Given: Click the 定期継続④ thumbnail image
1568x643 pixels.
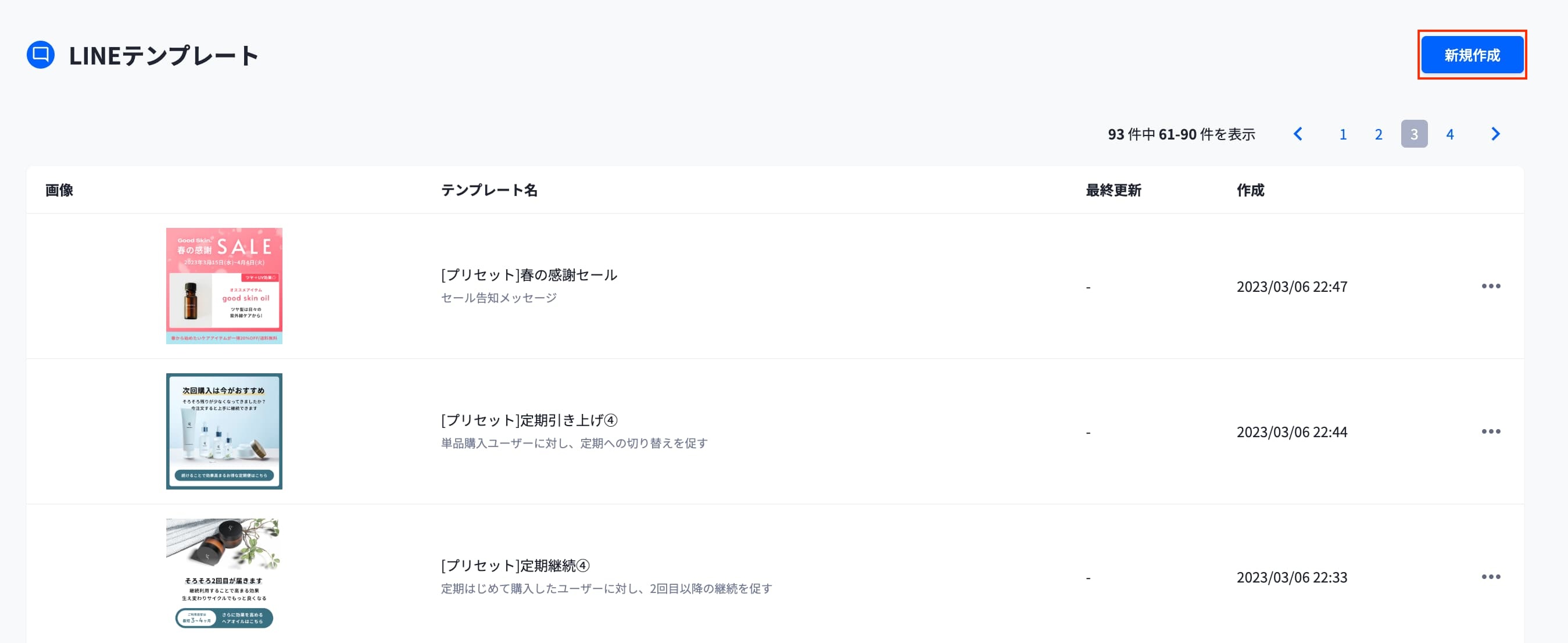Looking at the screenshot, I should click(x=224, y=574).
